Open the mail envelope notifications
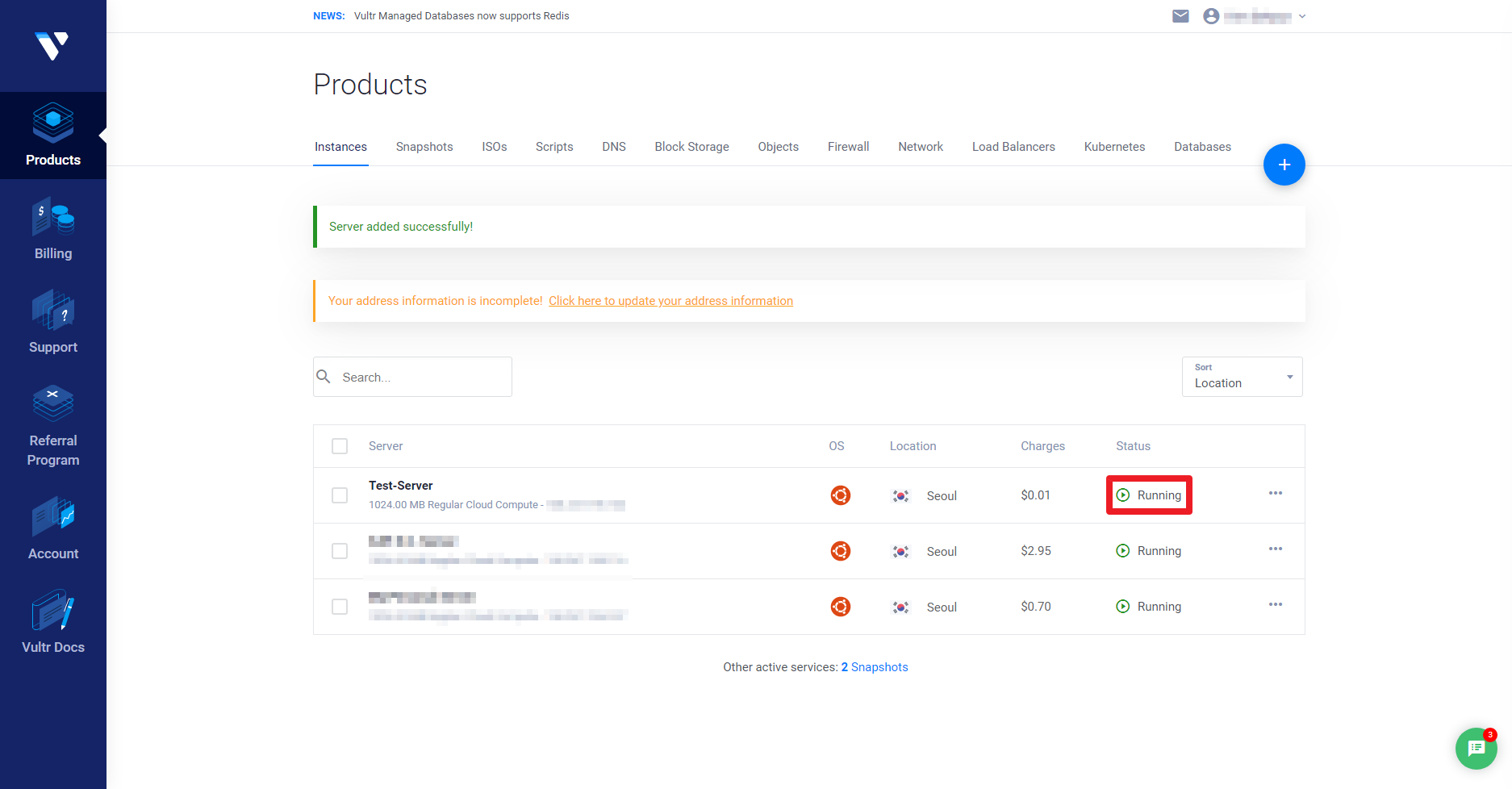This screenshot has height=789, width=1512. 1180,16
